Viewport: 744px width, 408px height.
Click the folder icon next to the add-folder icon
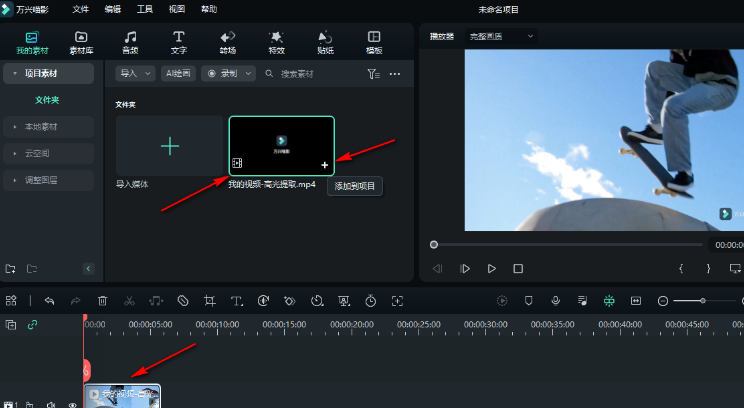tap(32, 269)
